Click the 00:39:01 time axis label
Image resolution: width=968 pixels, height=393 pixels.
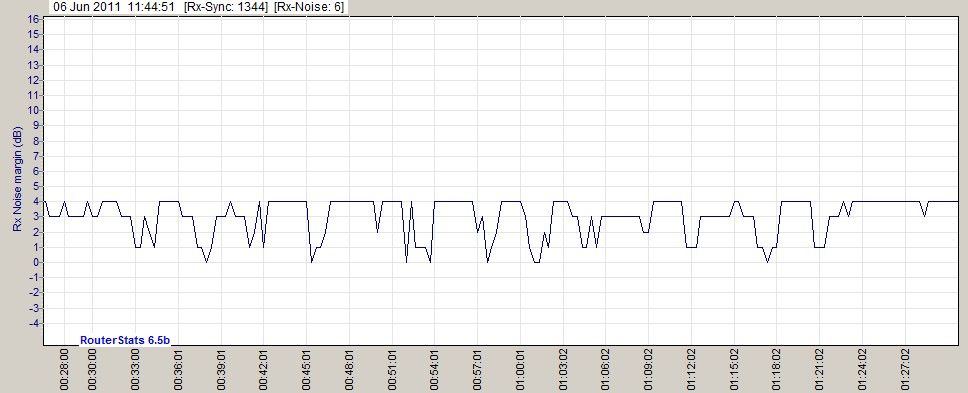click(x=221, y=369)
